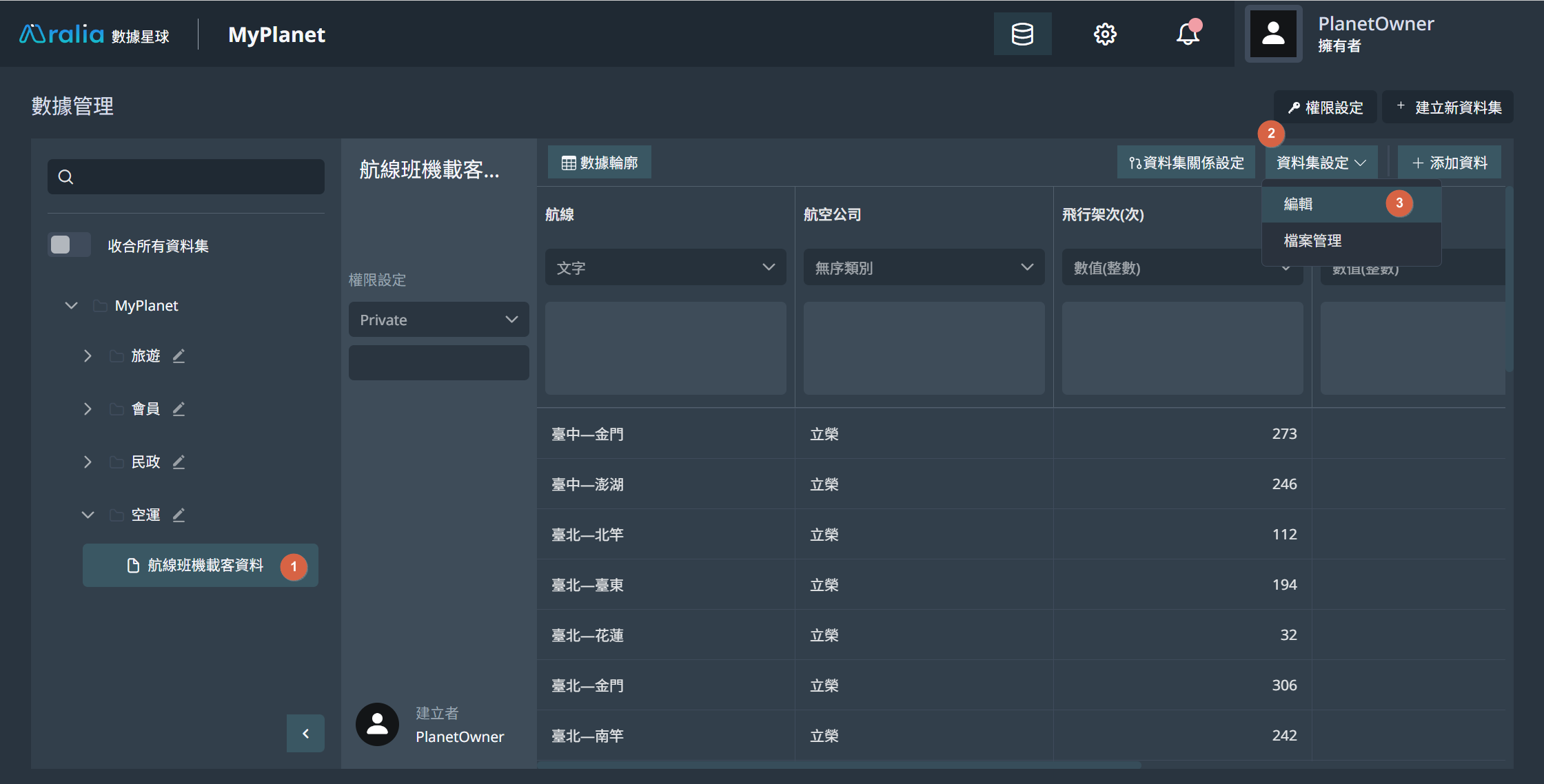Edit the 空運 folder name

point(179,515)
